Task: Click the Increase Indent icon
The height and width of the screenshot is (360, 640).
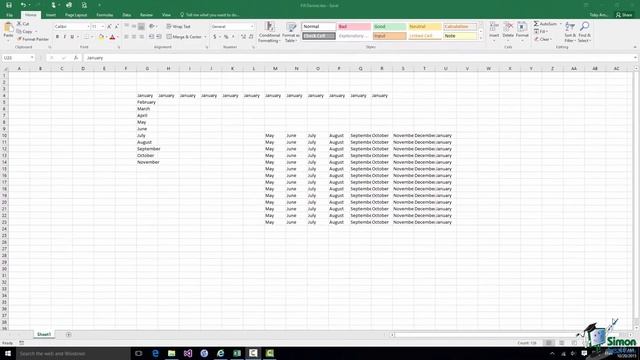Action: (159, 37)
